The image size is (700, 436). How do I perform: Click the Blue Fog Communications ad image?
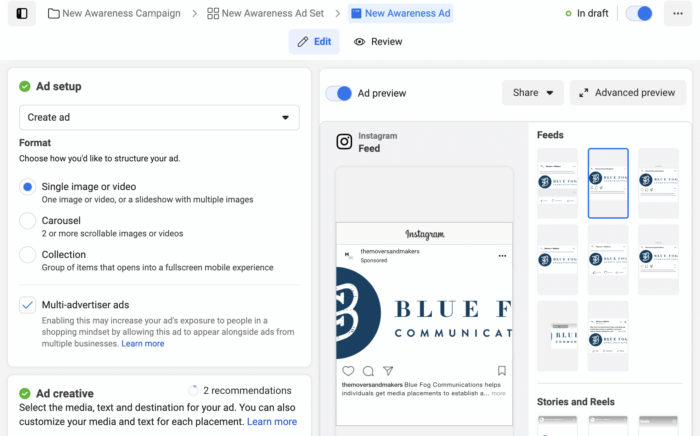coord(425,313)
